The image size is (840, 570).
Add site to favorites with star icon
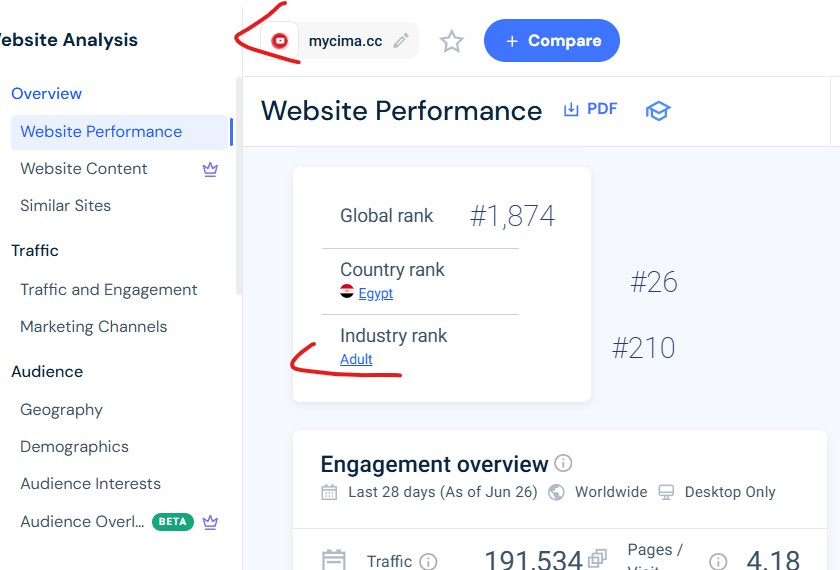451,41
